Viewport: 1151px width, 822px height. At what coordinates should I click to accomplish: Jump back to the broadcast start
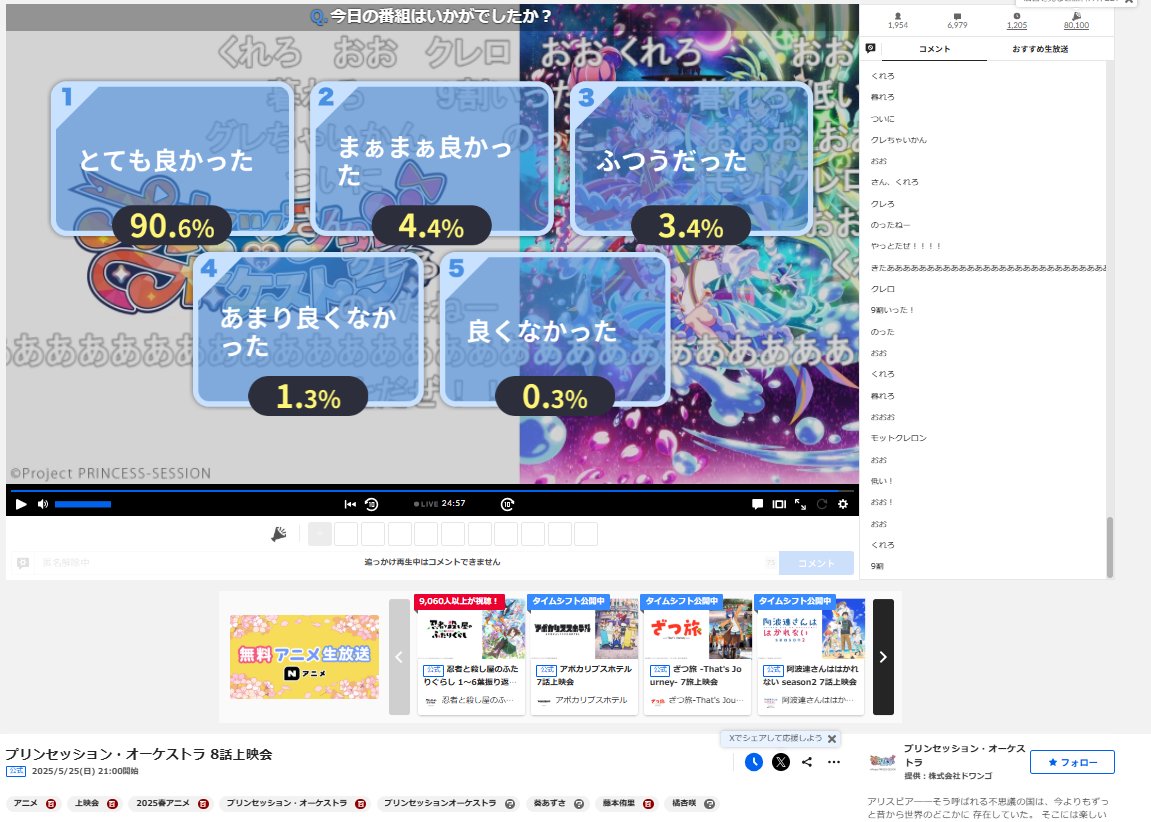click(x=350, y=504)
